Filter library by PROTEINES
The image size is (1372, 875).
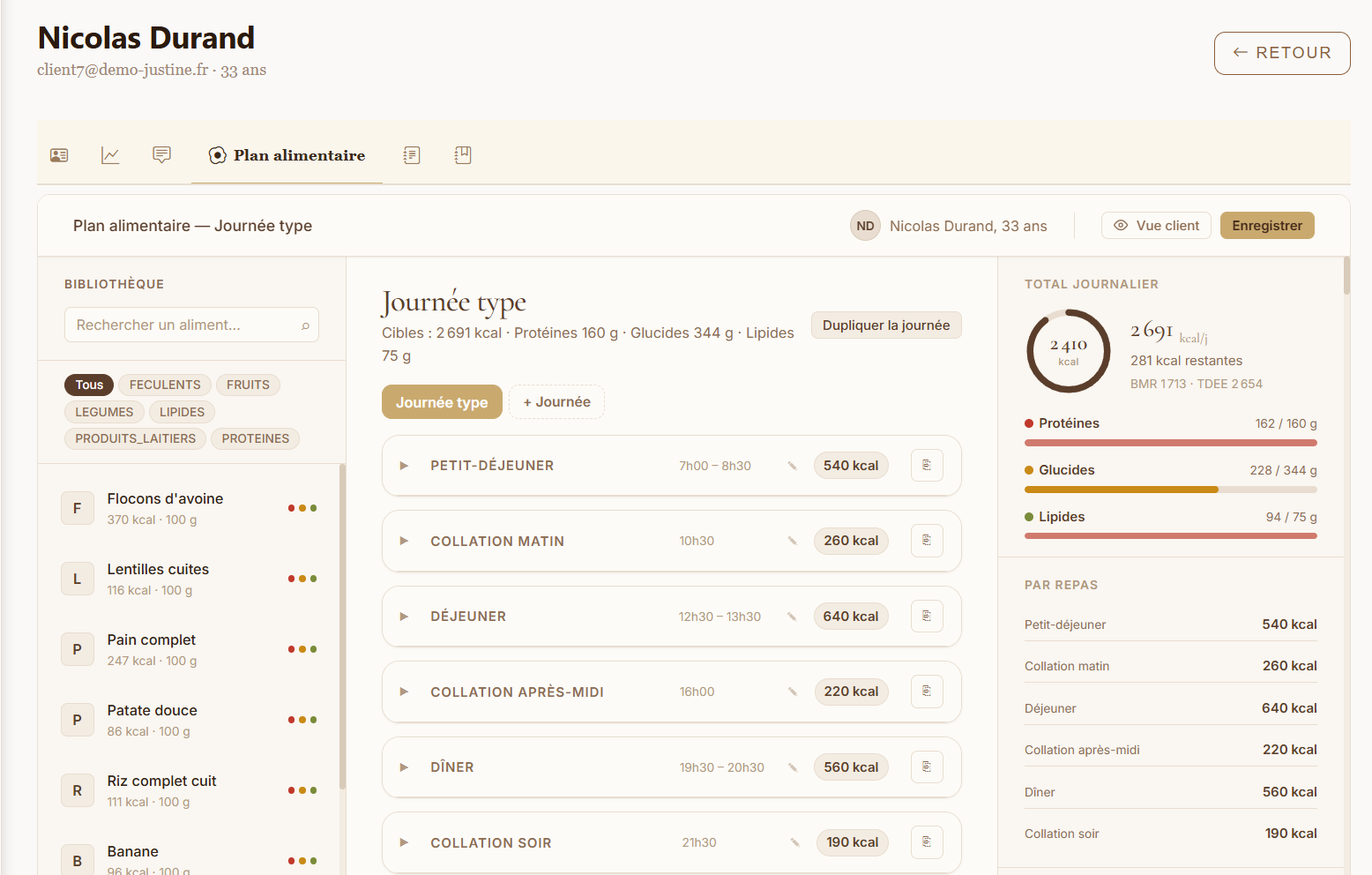click(x=256, y=438)
